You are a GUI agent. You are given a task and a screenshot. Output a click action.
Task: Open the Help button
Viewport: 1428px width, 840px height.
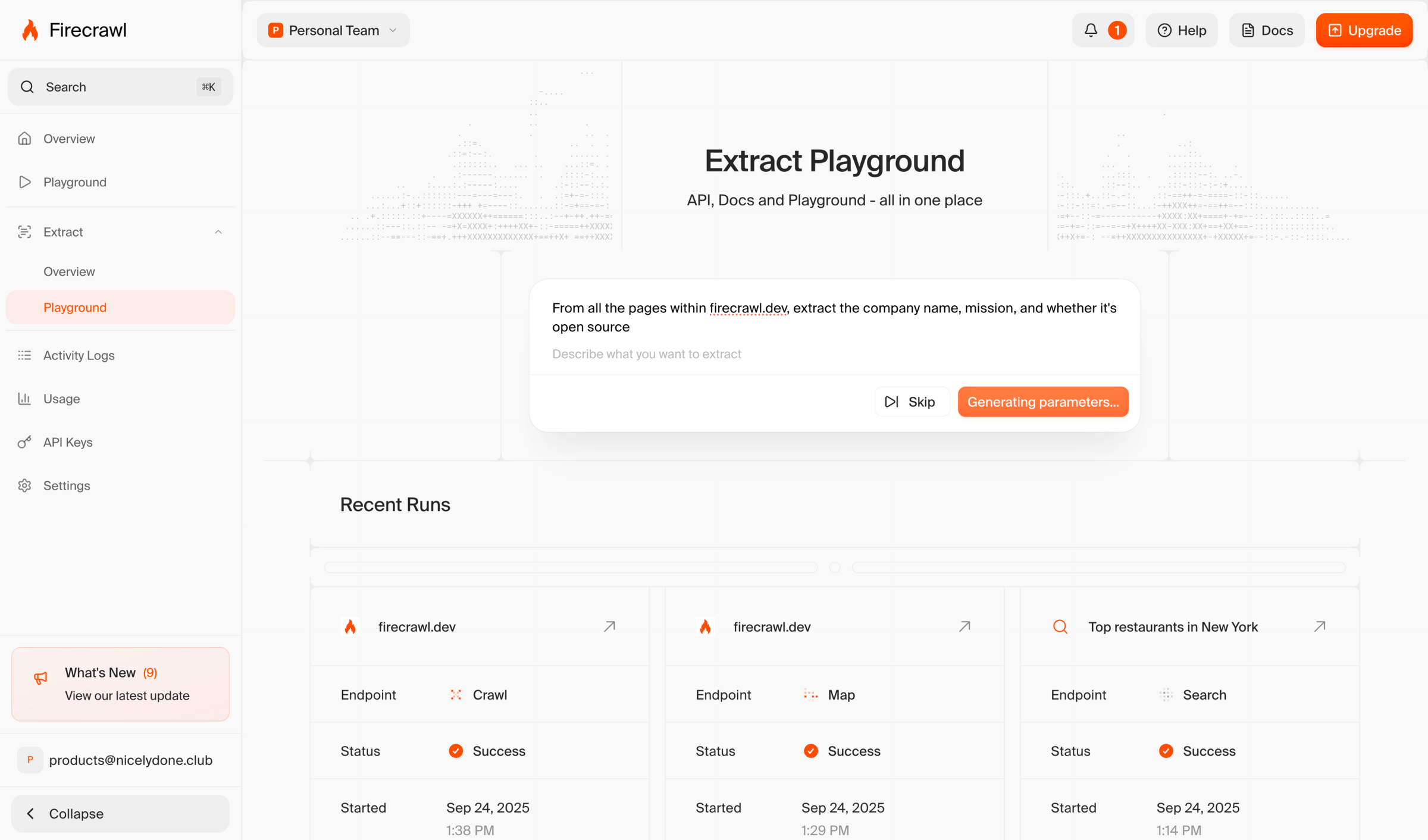[1182, 30]
